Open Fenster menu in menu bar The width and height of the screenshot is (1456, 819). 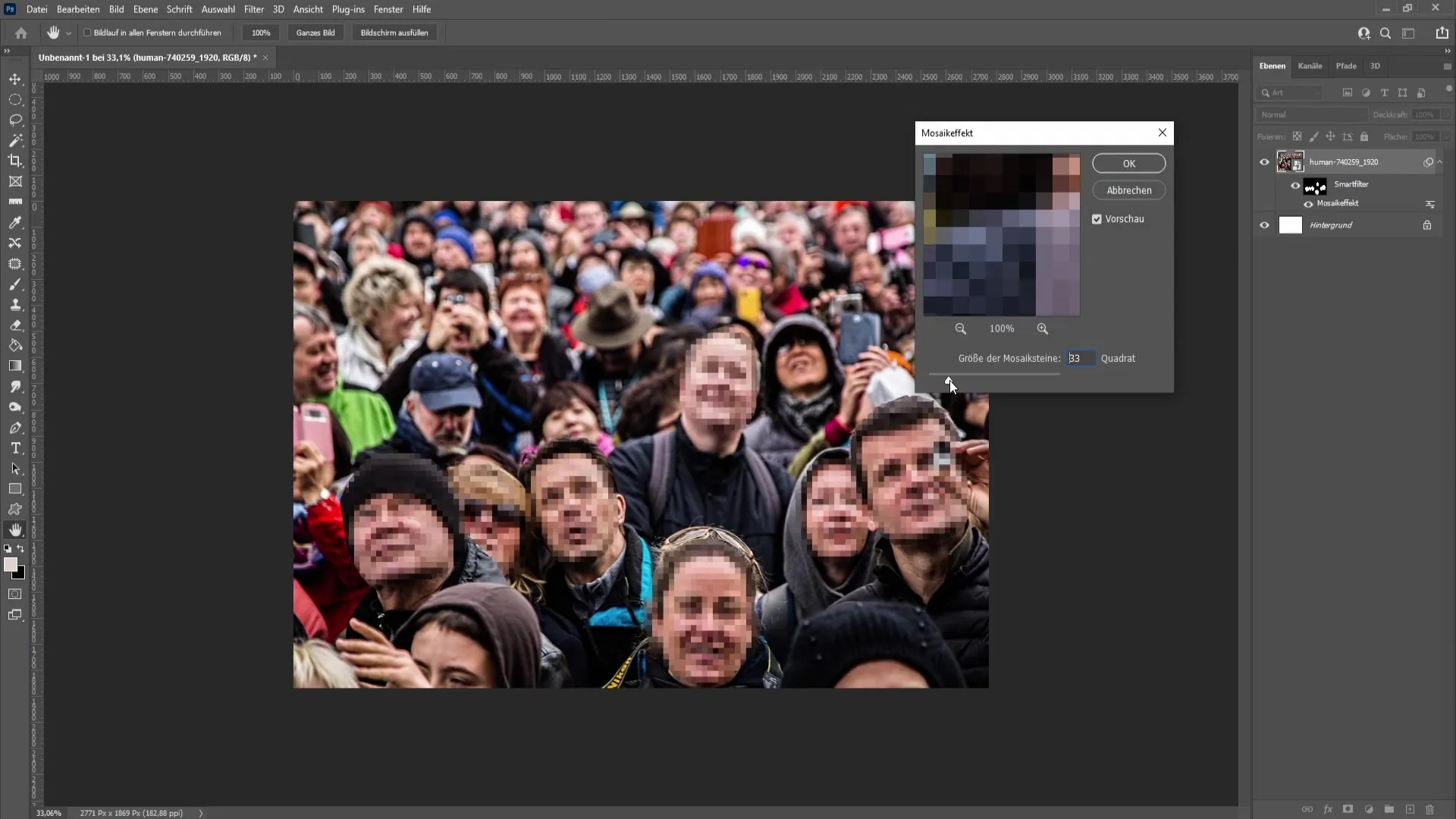click(389, 9)
